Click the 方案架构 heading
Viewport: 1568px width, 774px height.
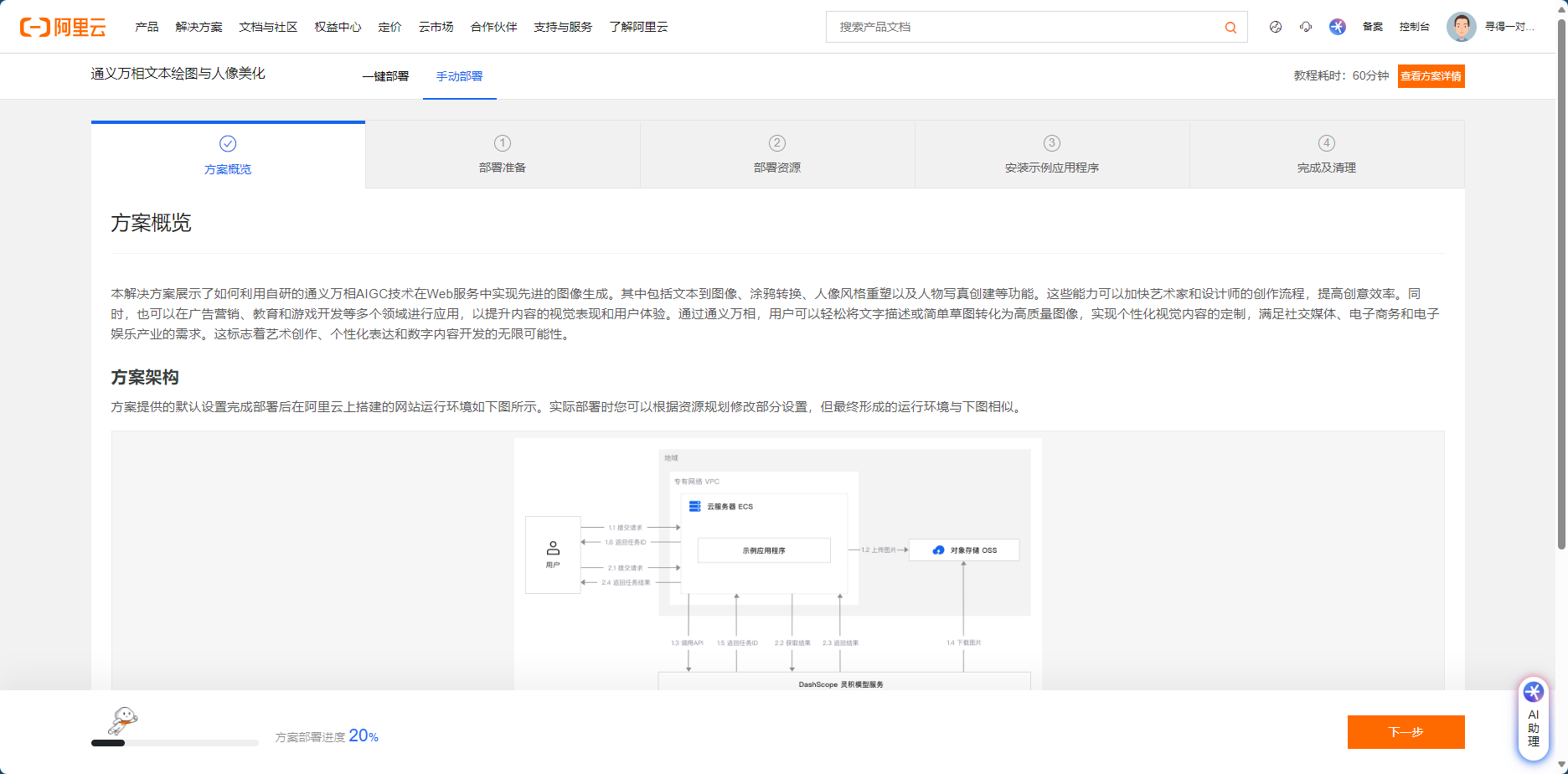coord(145,378)
